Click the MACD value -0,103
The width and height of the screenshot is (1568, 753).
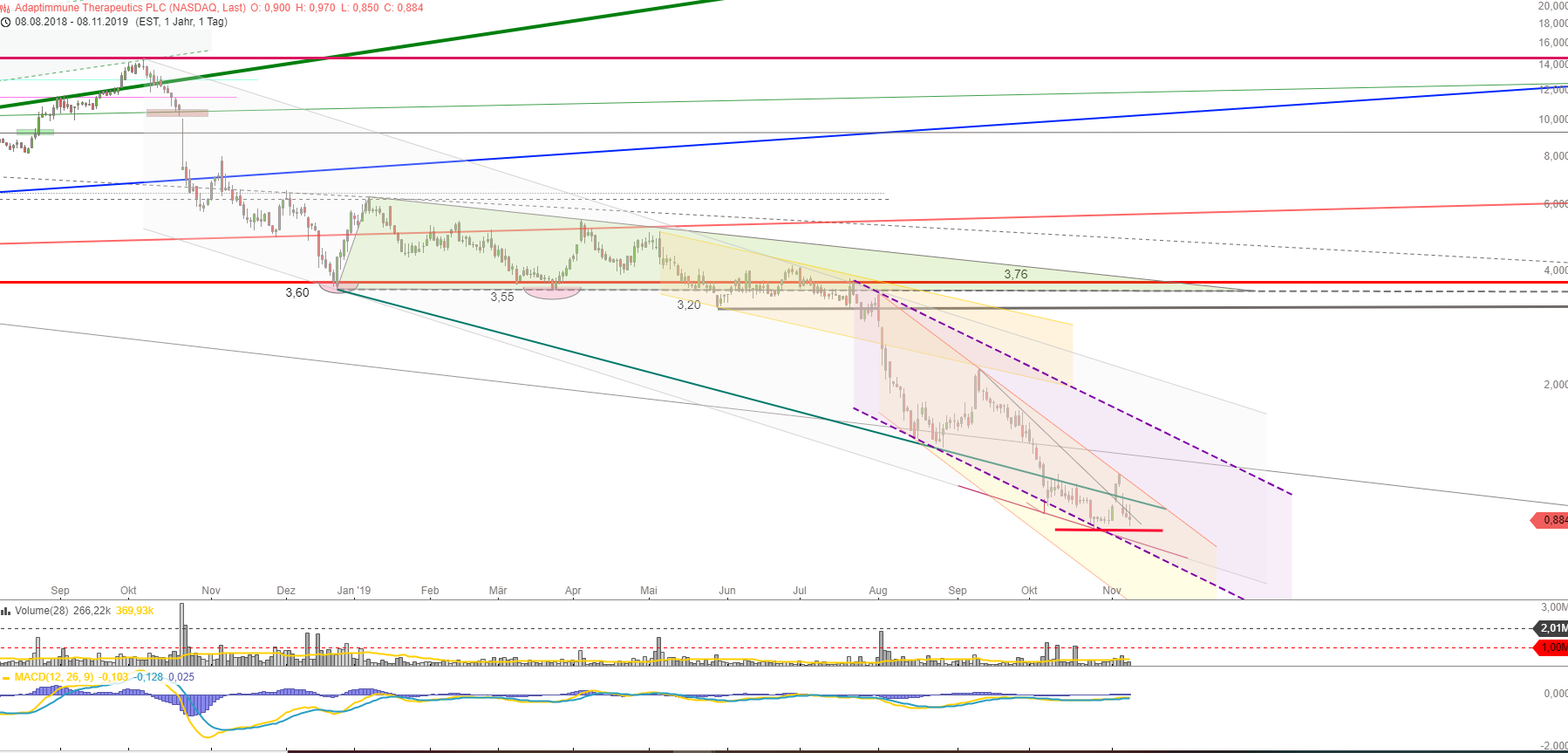click(x=113, y=677)
